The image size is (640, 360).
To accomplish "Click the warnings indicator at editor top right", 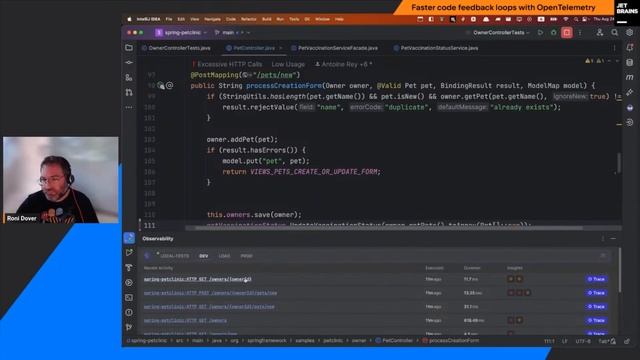I will pyautogui.click(x=594, y=61).
